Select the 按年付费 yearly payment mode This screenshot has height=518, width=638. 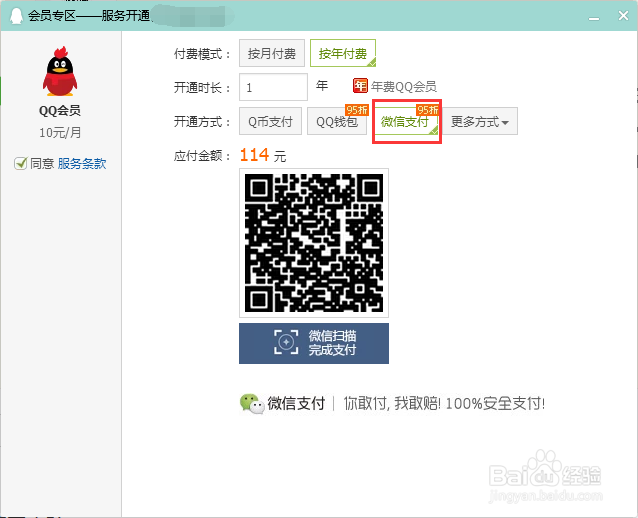343,53
